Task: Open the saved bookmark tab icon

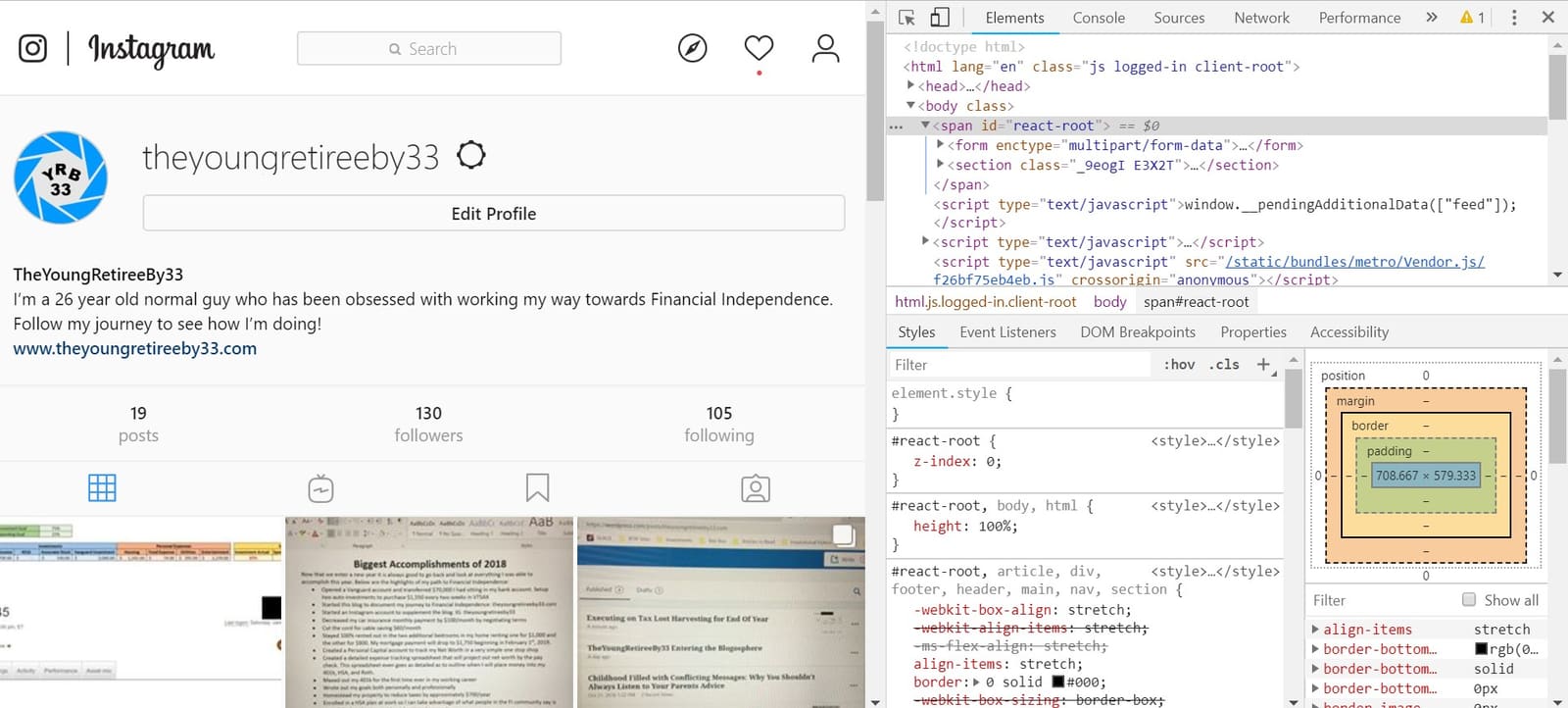Action: tap(537, 487)
